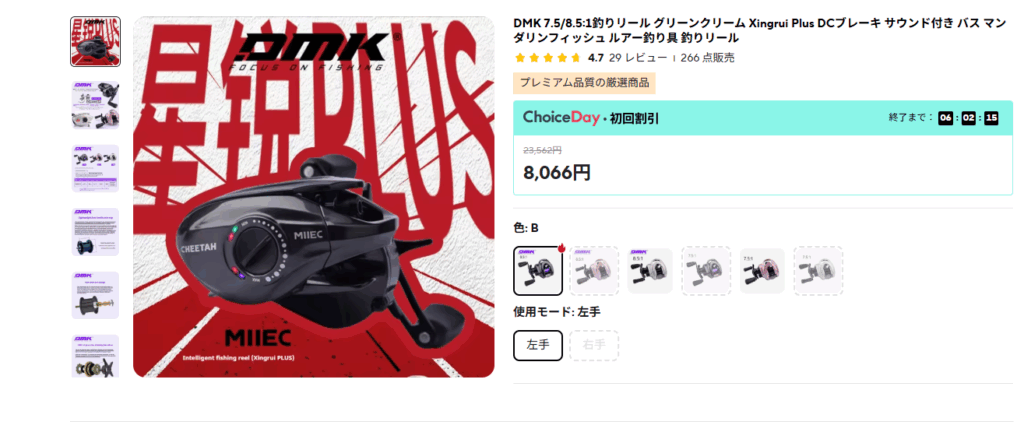Enlarge the main product image

(x=314, y=197)
